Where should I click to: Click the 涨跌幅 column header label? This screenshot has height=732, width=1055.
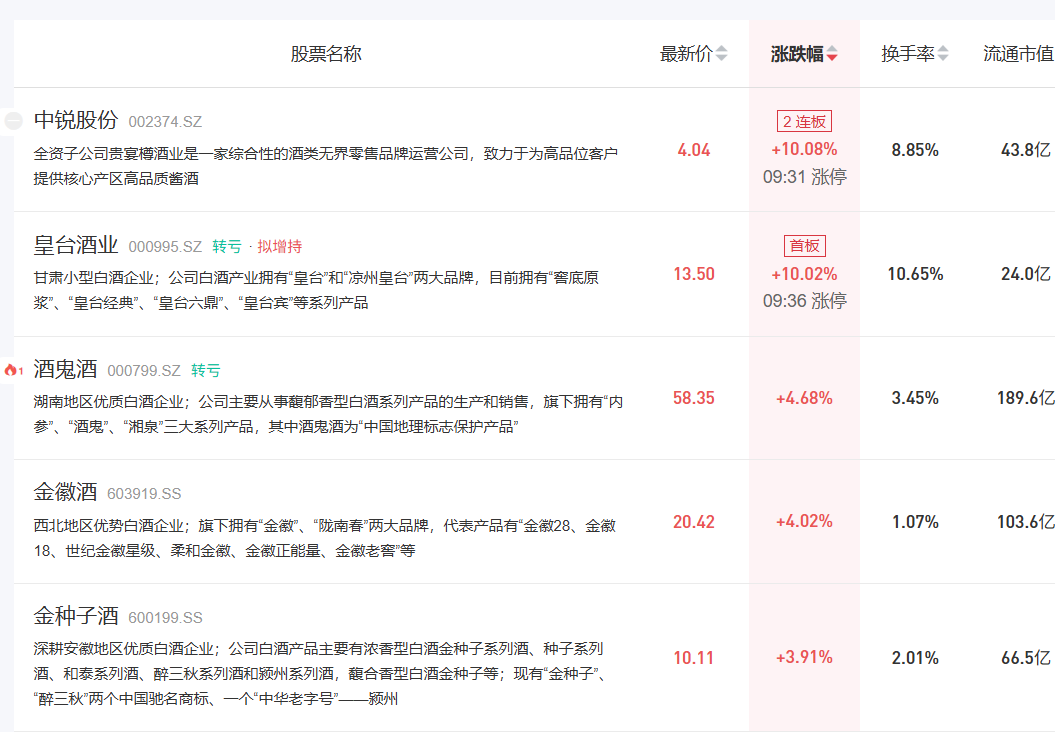(x=796, y=54)
